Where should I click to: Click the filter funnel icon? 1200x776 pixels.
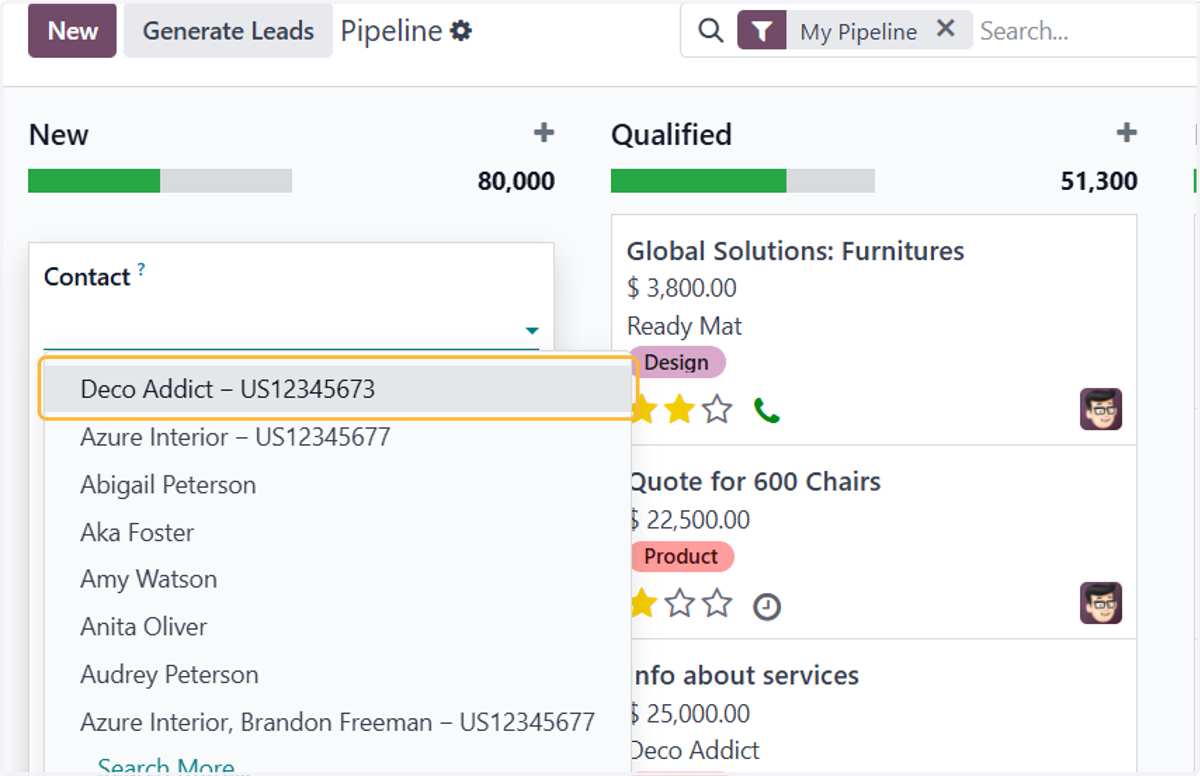(762, 31)
